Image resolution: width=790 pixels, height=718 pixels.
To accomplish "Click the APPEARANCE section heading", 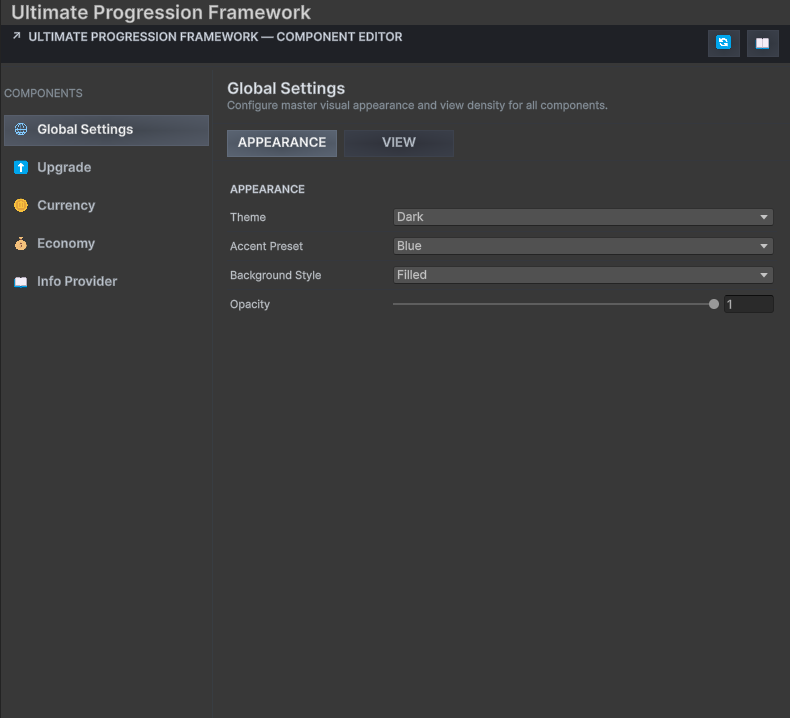I will coord(268,189).
